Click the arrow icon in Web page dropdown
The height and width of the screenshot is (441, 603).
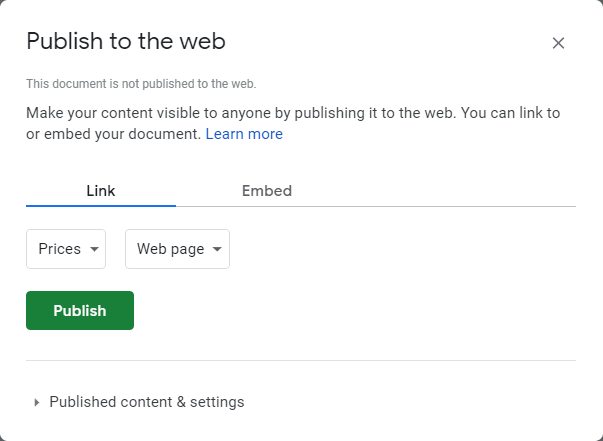[x=218, y=250]
